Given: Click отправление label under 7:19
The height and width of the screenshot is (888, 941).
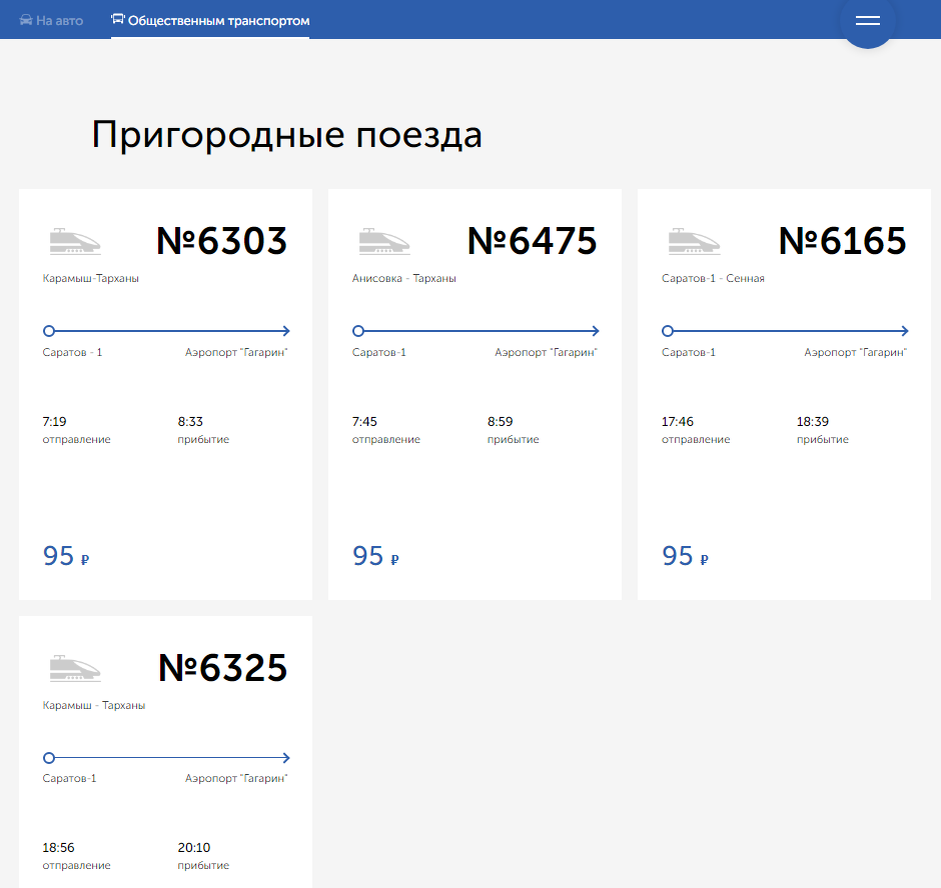Looking at the screenshot, I should tap(76, 440).
